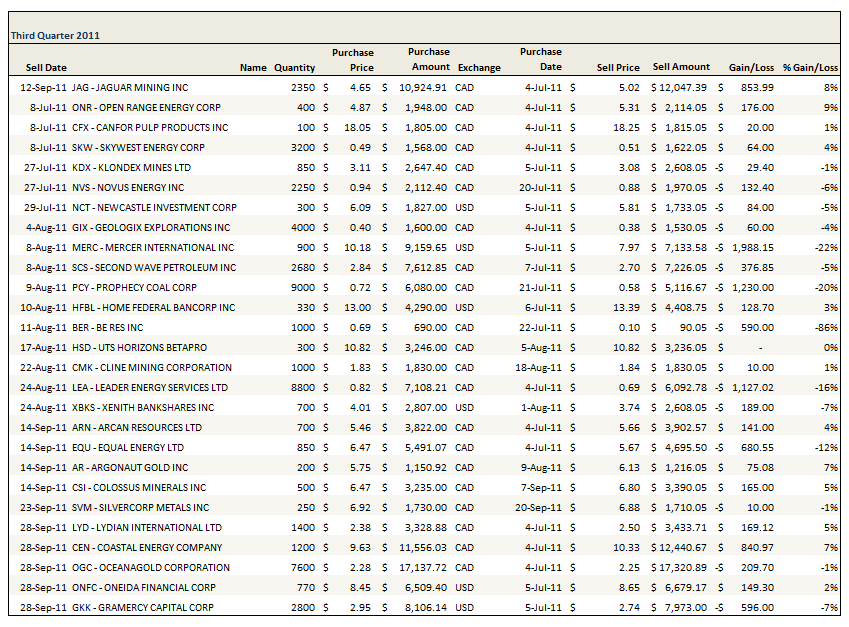Click the Third Quarter 2011 title cell
849x627 pixels.
click(x=55, y=36)
